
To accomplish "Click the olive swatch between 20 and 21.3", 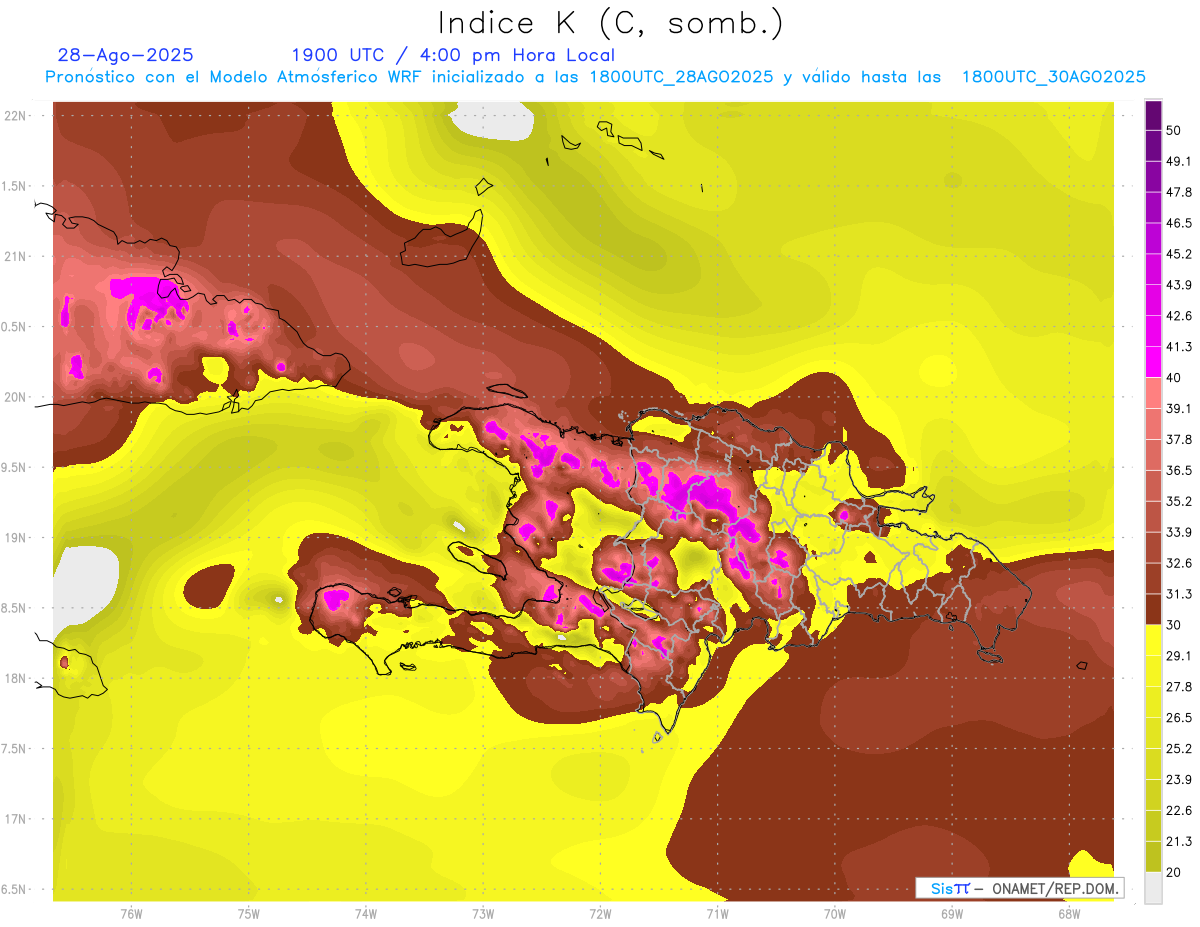I will tap(1153, 856).
